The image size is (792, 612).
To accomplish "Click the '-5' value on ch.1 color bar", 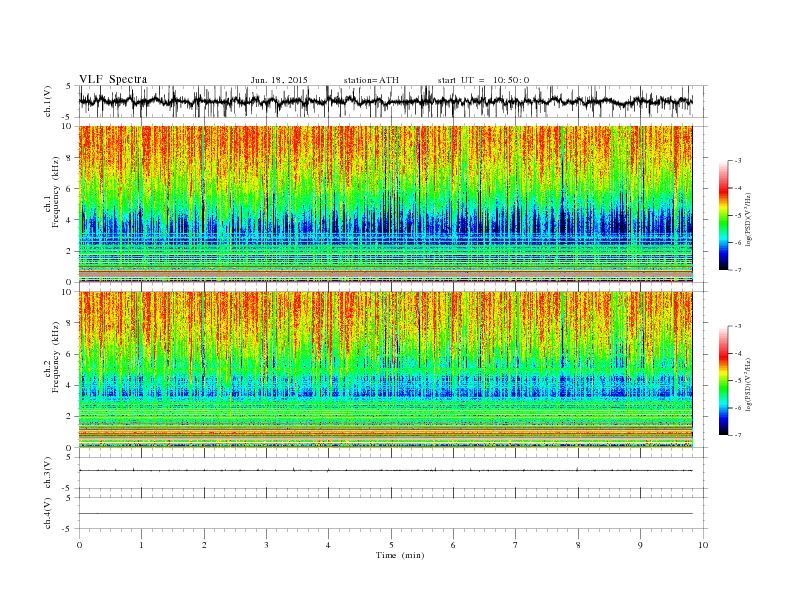I will (738, 216).
